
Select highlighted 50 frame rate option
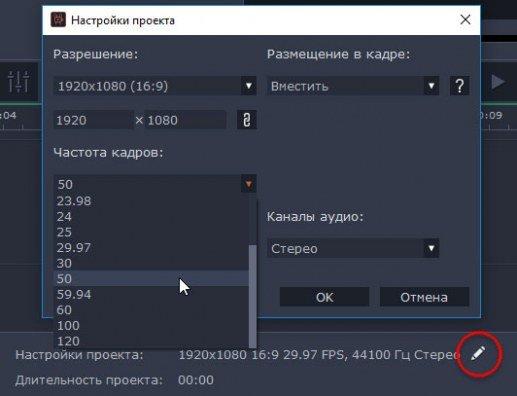point(151,279)
